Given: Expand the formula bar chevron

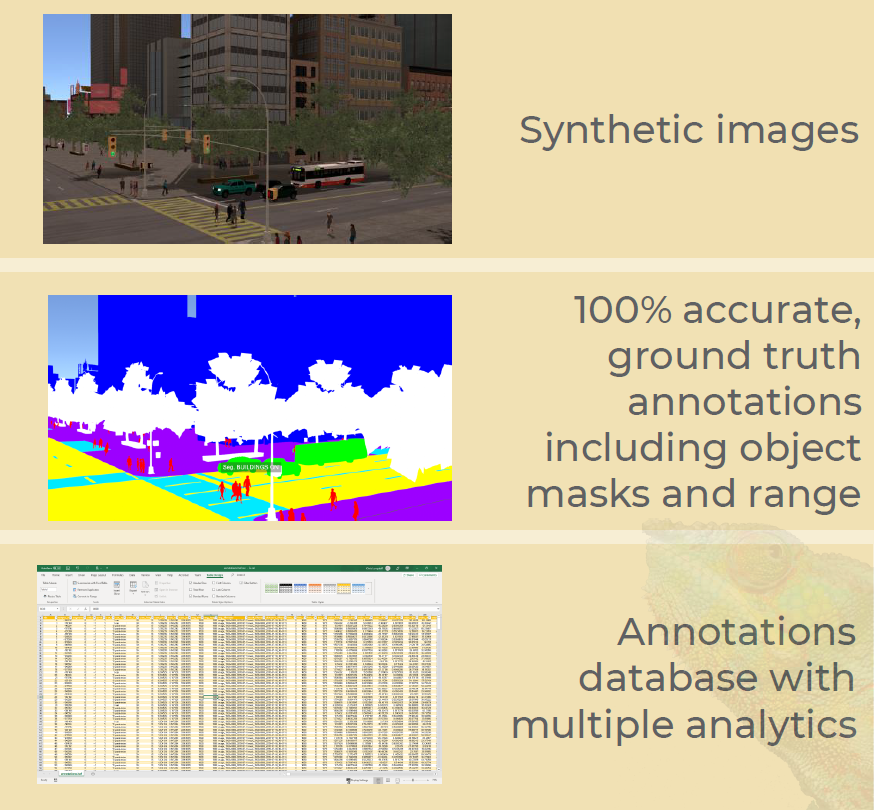Looking at the screenshot, I should click(x=437, y=608).
